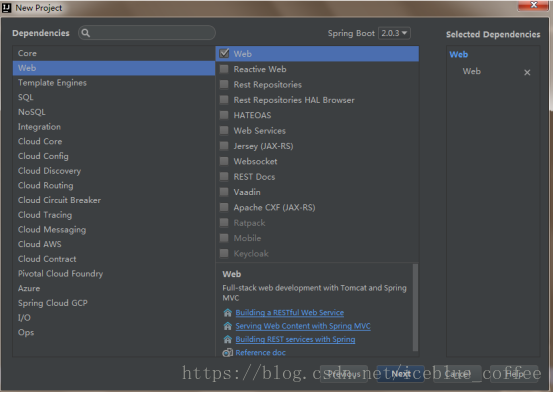Click the Reference doc icon
The height and width of the screenshot is (393, 553).
coord(227,352)
